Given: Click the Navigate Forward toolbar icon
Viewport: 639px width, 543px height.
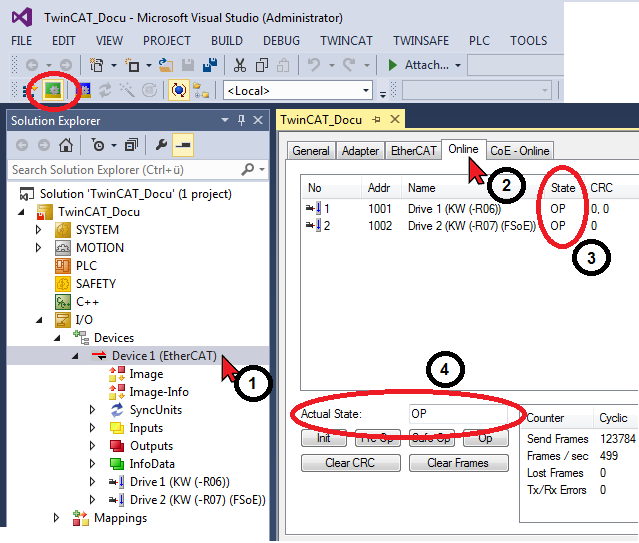Looking at the screenshot, I should click(x=66, y=65).
